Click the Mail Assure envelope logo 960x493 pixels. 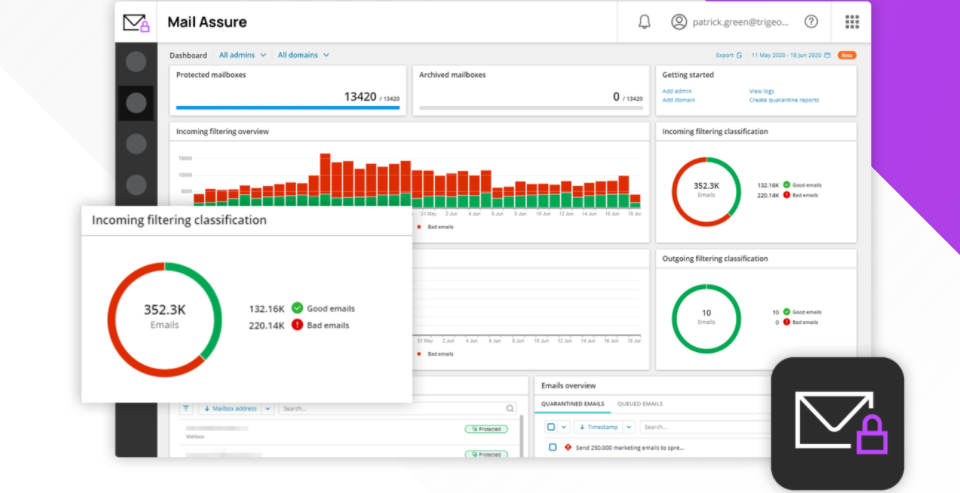point(136,23)
